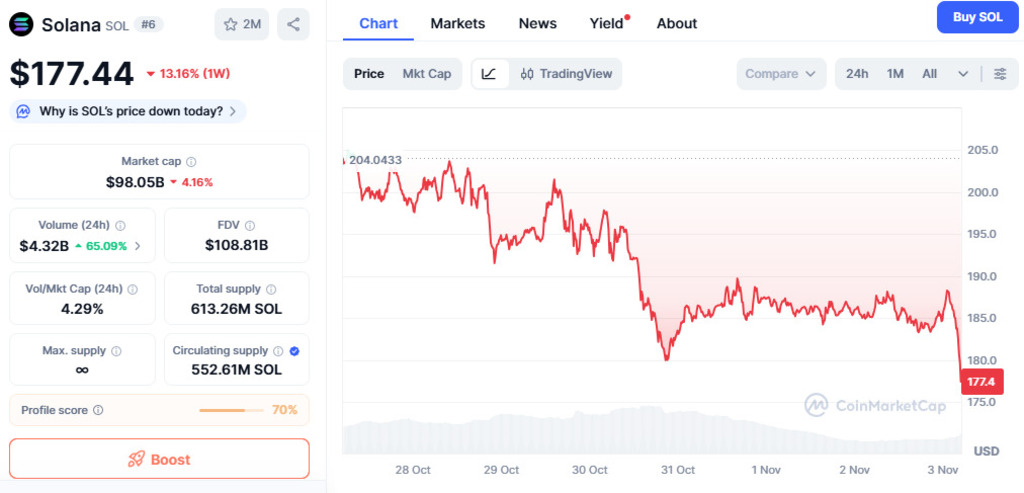This screenshot has width=1024, height=493.
Task: Toggle chart to Price view
Action: pyautogui.click(x=369, y=74)
